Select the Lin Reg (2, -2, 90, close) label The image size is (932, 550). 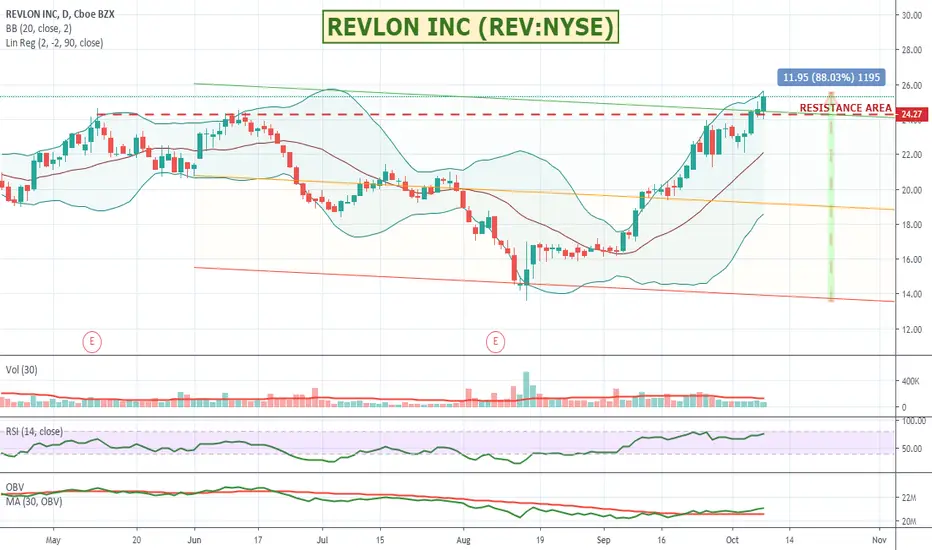54,43
